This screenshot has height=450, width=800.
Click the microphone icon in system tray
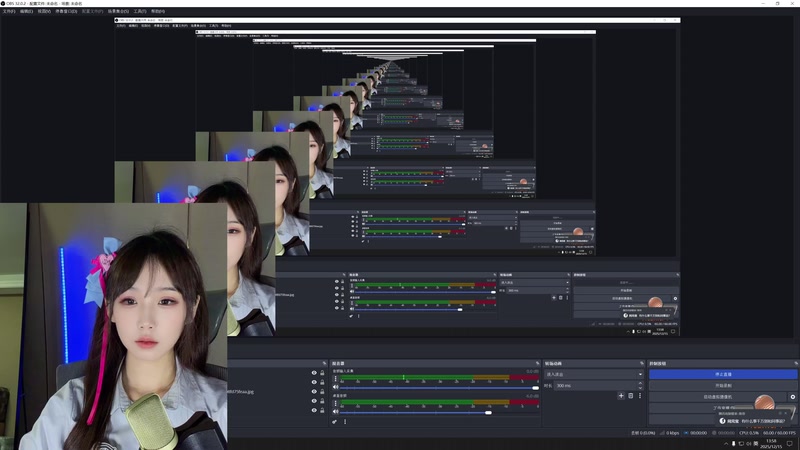click(x=734, y=443)
